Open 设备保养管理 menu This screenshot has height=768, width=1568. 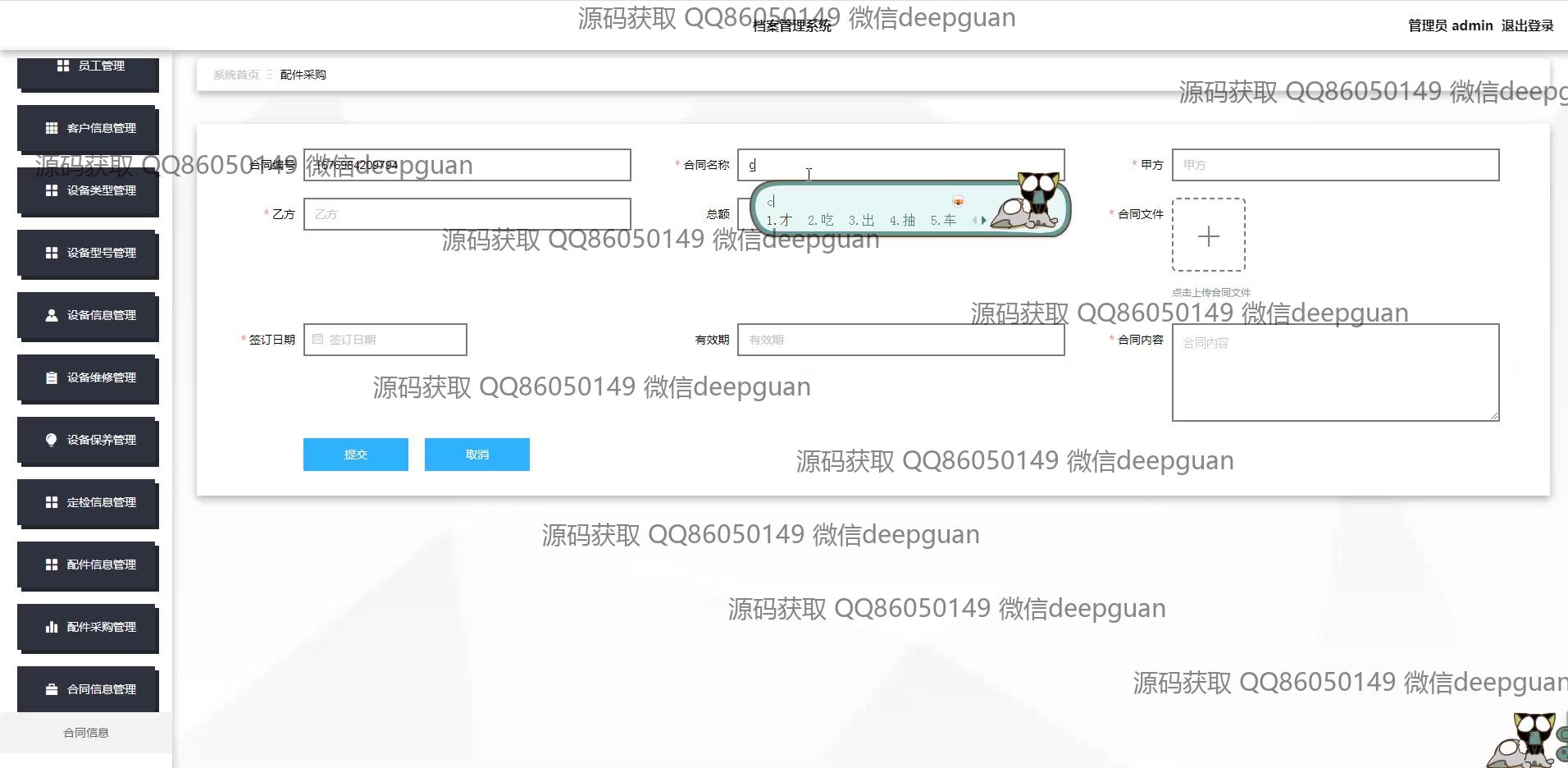[88, 441]
